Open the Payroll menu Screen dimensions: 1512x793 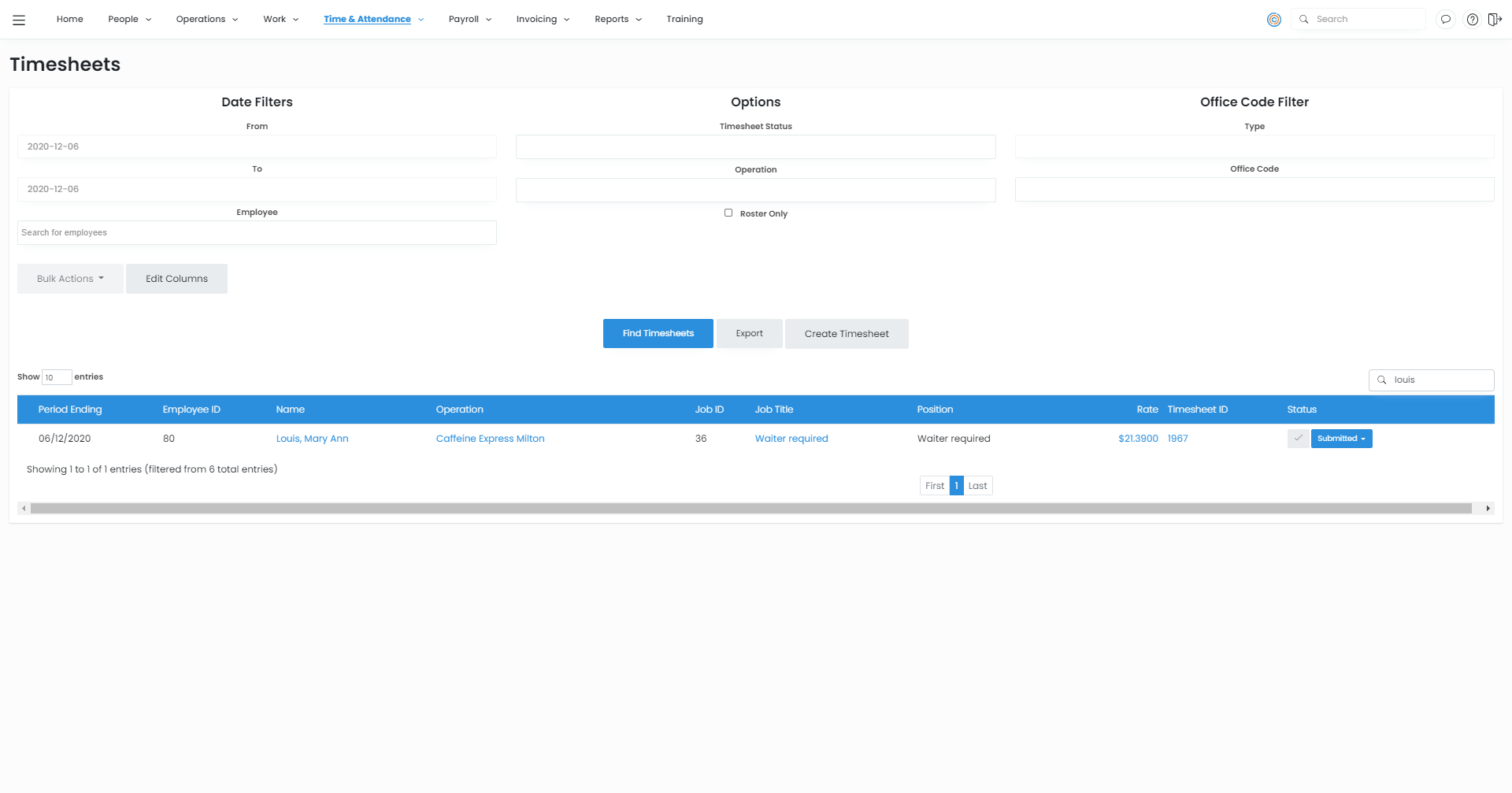[x=469, y=19]
